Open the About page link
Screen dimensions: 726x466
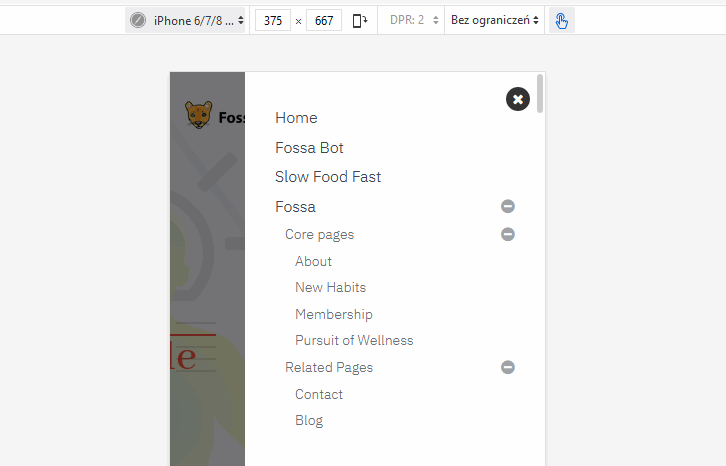pos(313,261)
